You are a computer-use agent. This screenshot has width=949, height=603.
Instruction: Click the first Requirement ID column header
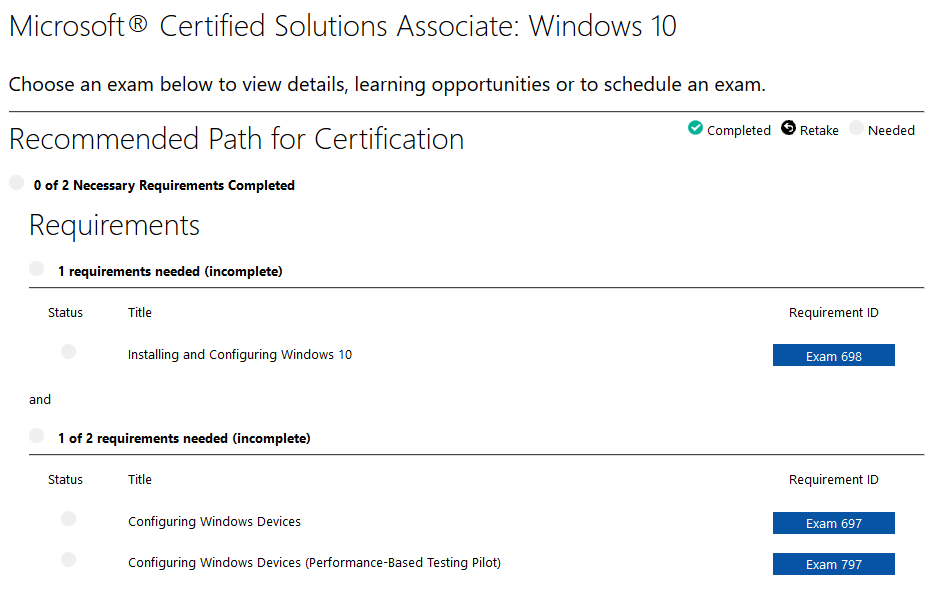tap(833, 313)
